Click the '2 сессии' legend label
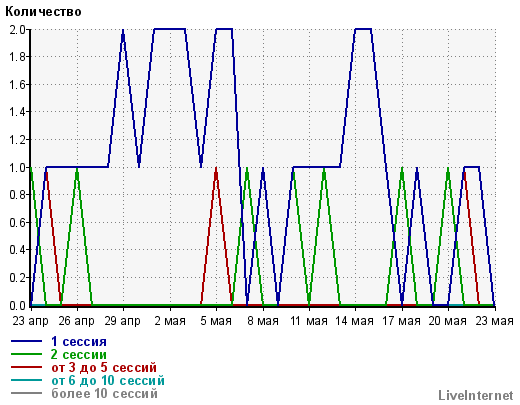The height and width of the screenshot is (405, 520). pos(79,354)
